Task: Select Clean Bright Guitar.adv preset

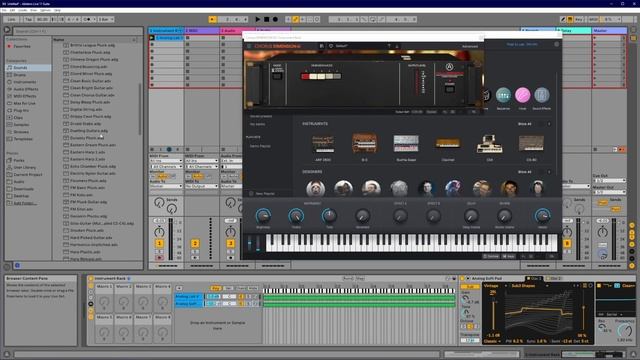Action: [91, 88]
